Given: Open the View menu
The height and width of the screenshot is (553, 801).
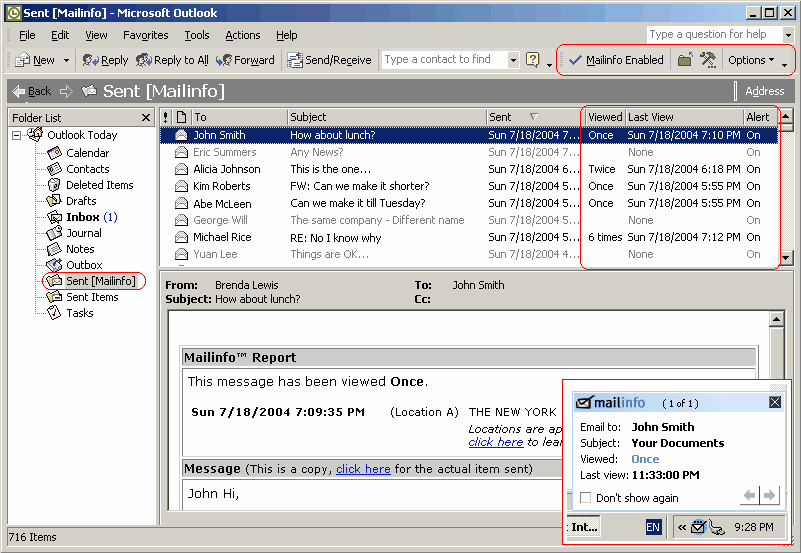Looking at the screenshot, I should point(96,35).
